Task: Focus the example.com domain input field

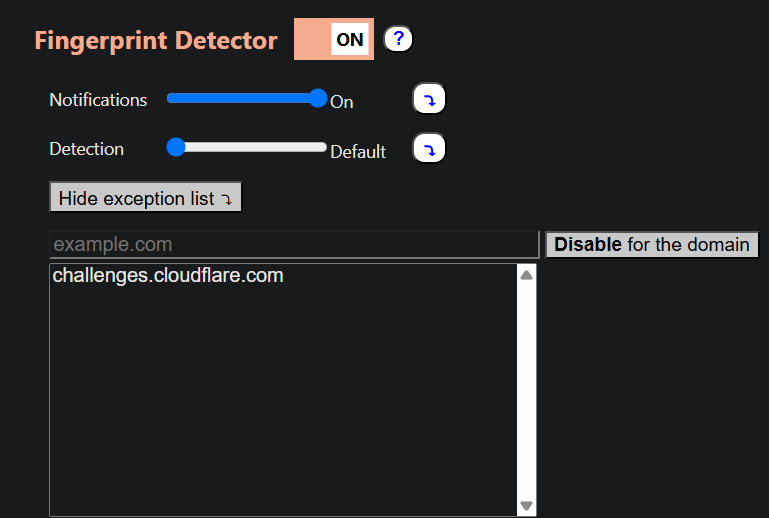Action: point(294,244)
